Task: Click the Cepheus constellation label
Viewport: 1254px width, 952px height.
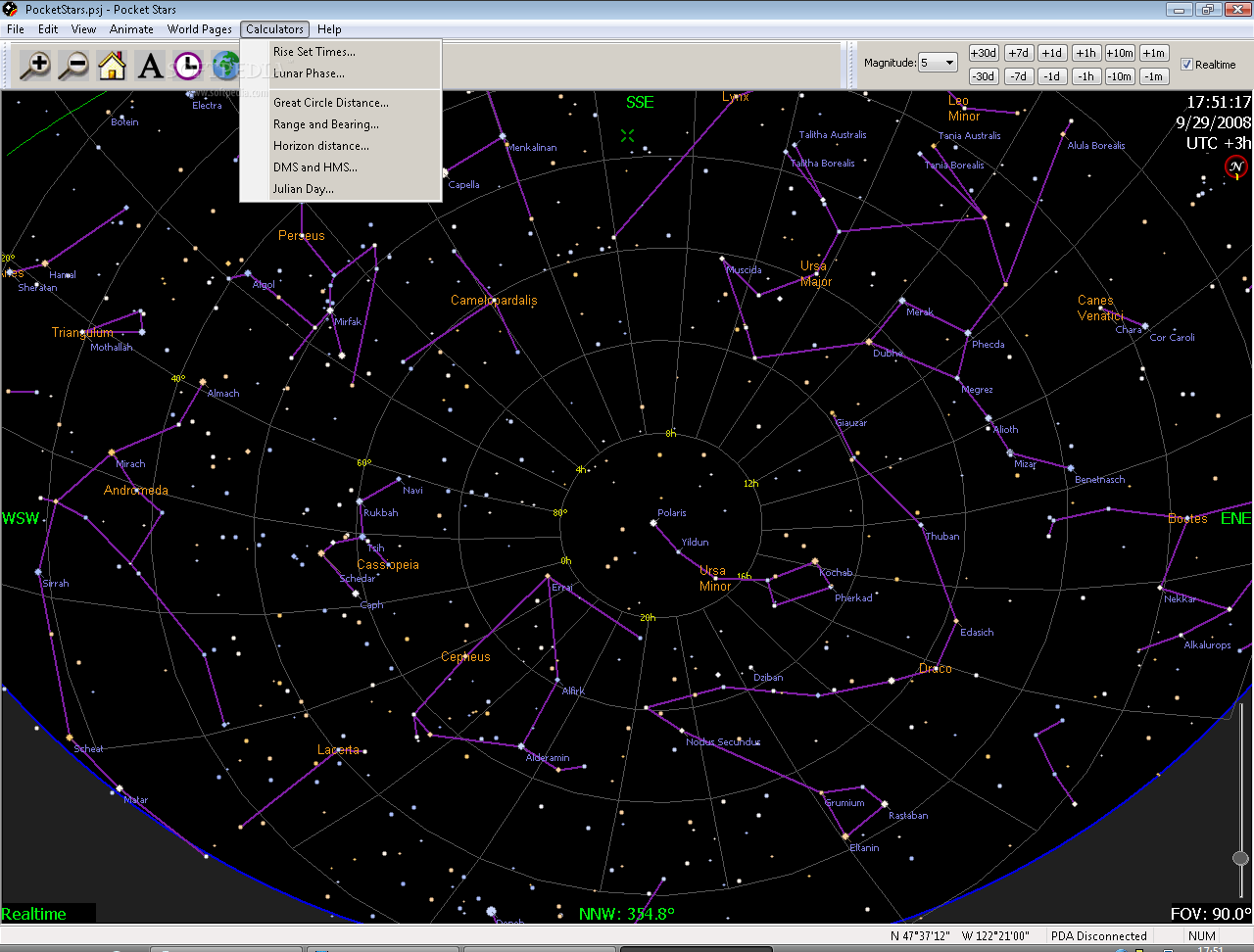Action: [465, 657]
